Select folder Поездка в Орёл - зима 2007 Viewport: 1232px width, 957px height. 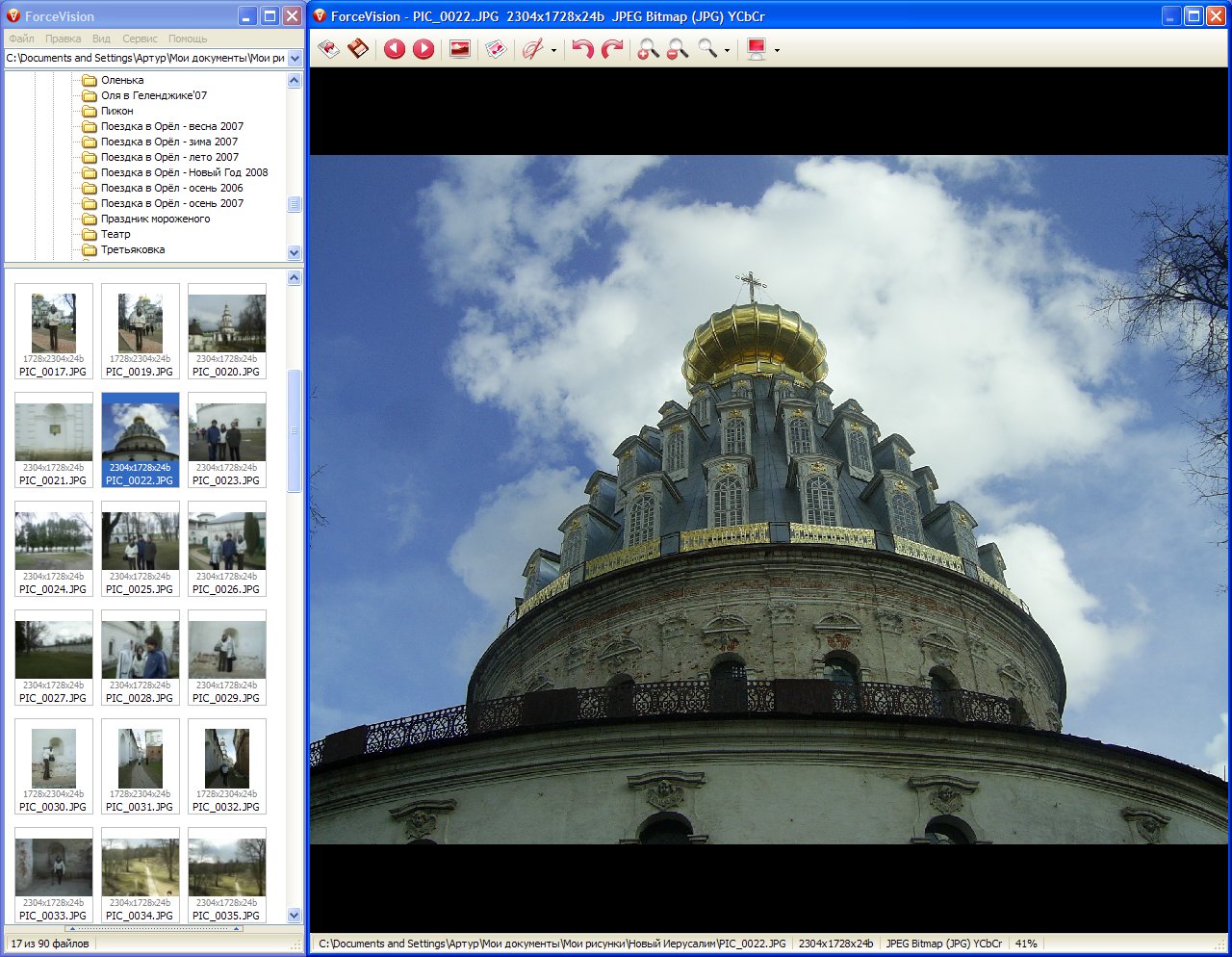169,142
